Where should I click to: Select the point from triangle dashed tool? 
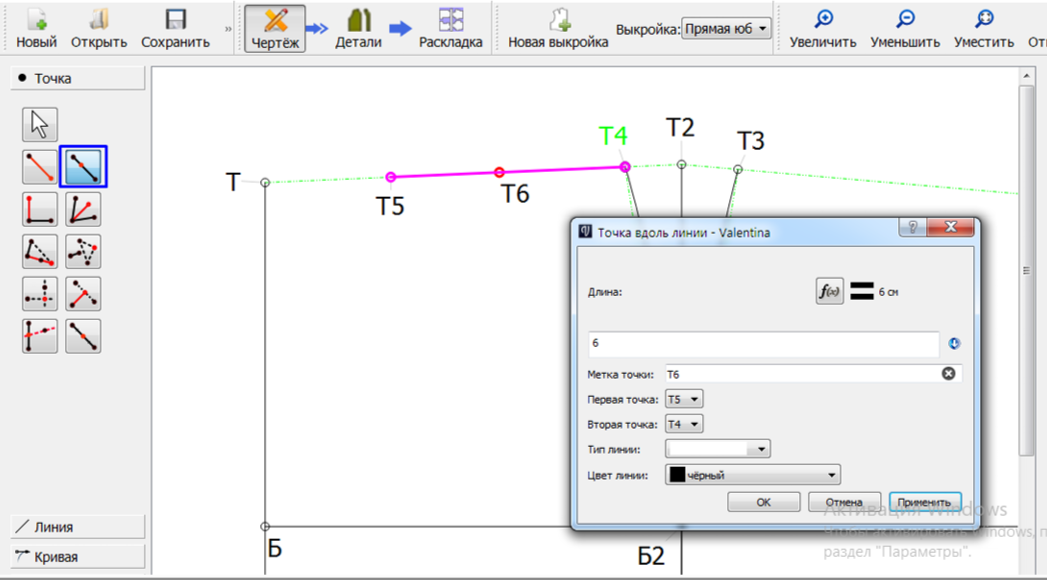(x=83, y=251)
